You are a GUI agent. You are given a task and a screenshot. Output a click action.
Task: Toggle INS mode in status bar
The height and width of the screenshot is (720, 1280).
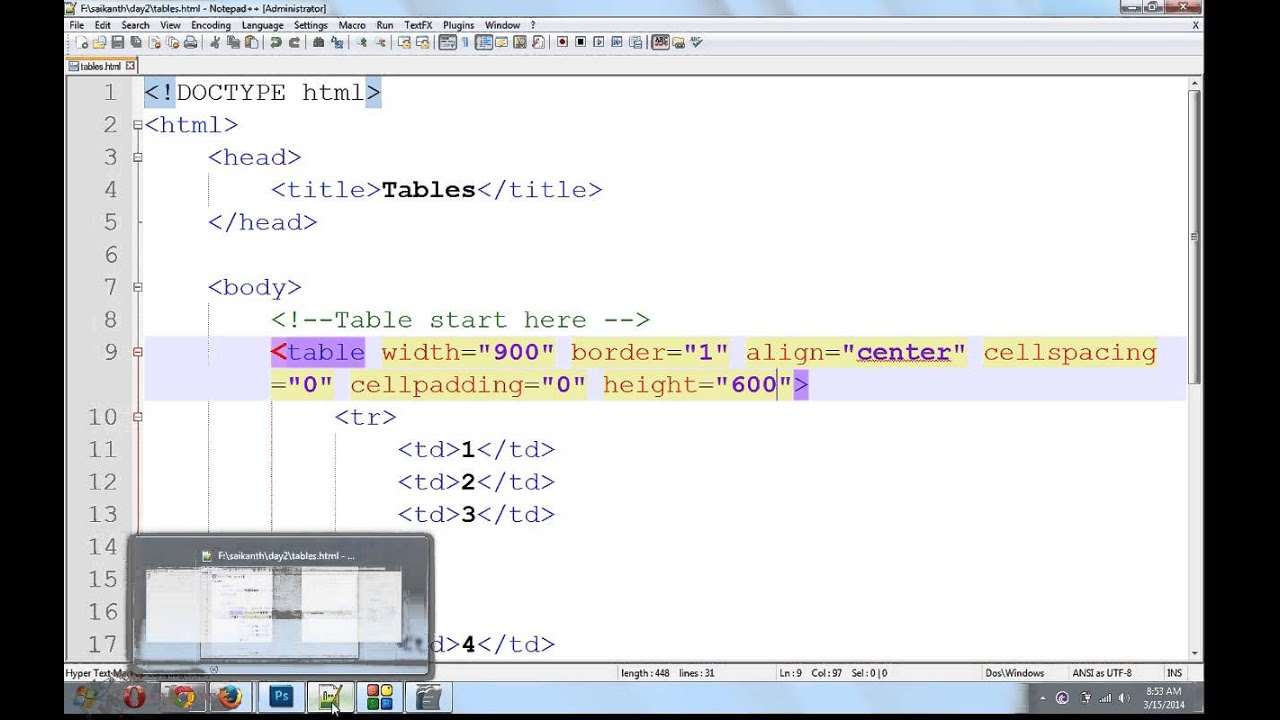tap(1173, 673)
